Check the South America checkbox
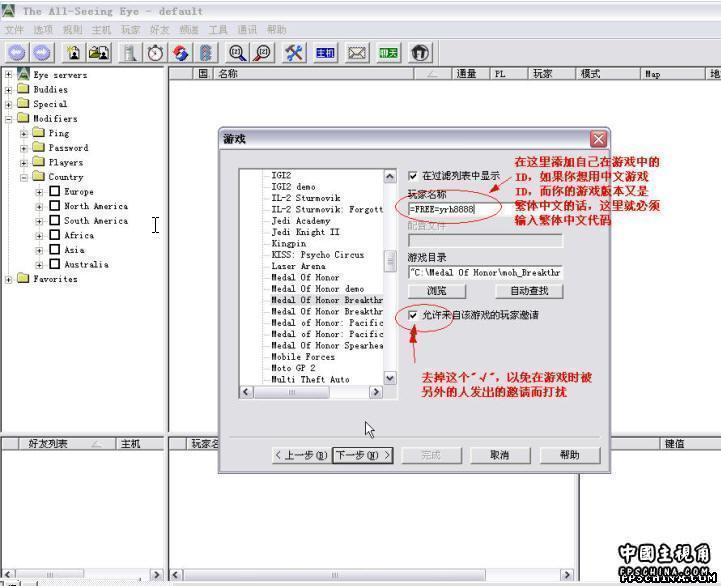Image resolution: width=721 pixels, height=586 pixels. (55, 220)
